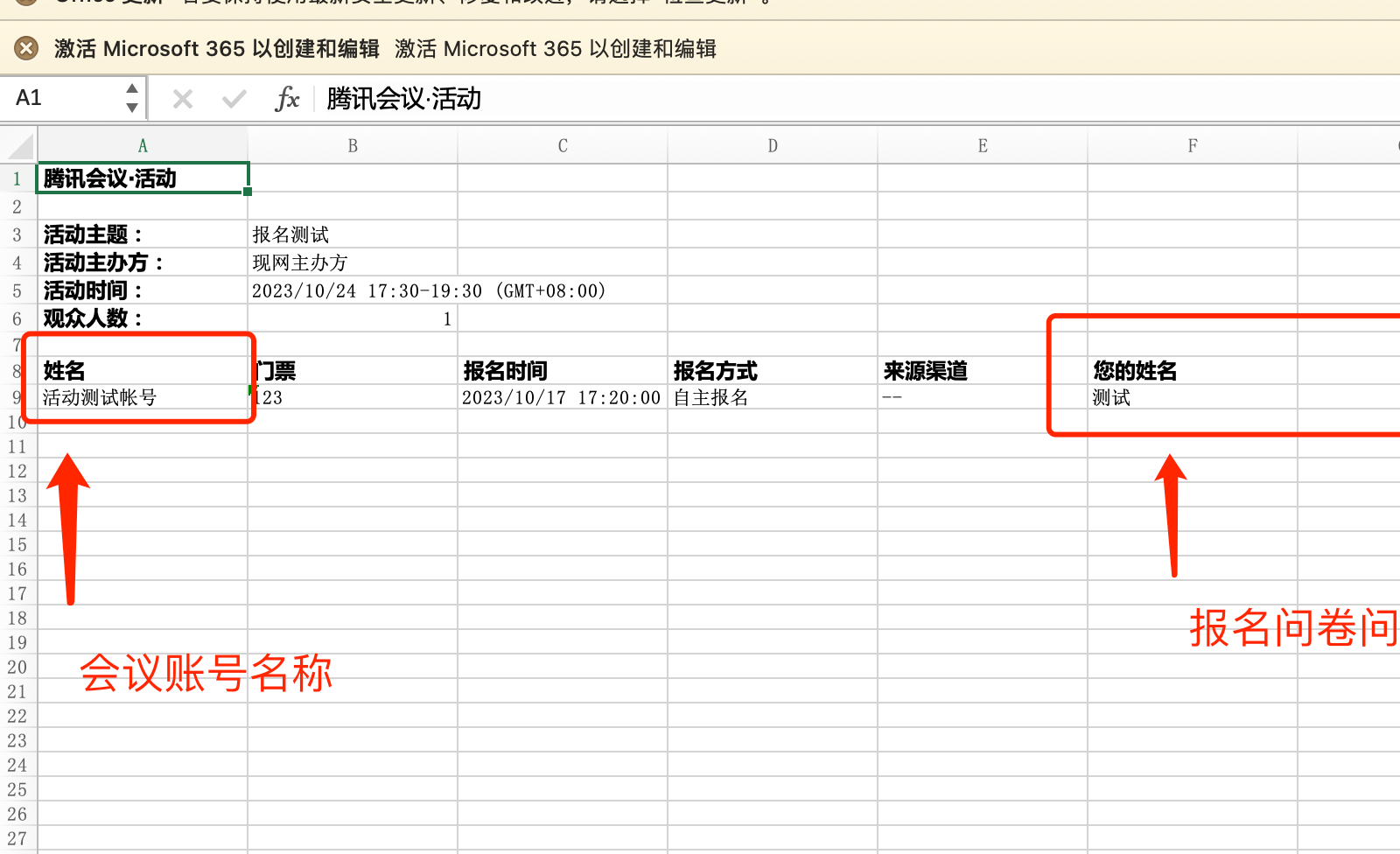Select row 1 header
The image size is (1400, 854).
[17, 178]
